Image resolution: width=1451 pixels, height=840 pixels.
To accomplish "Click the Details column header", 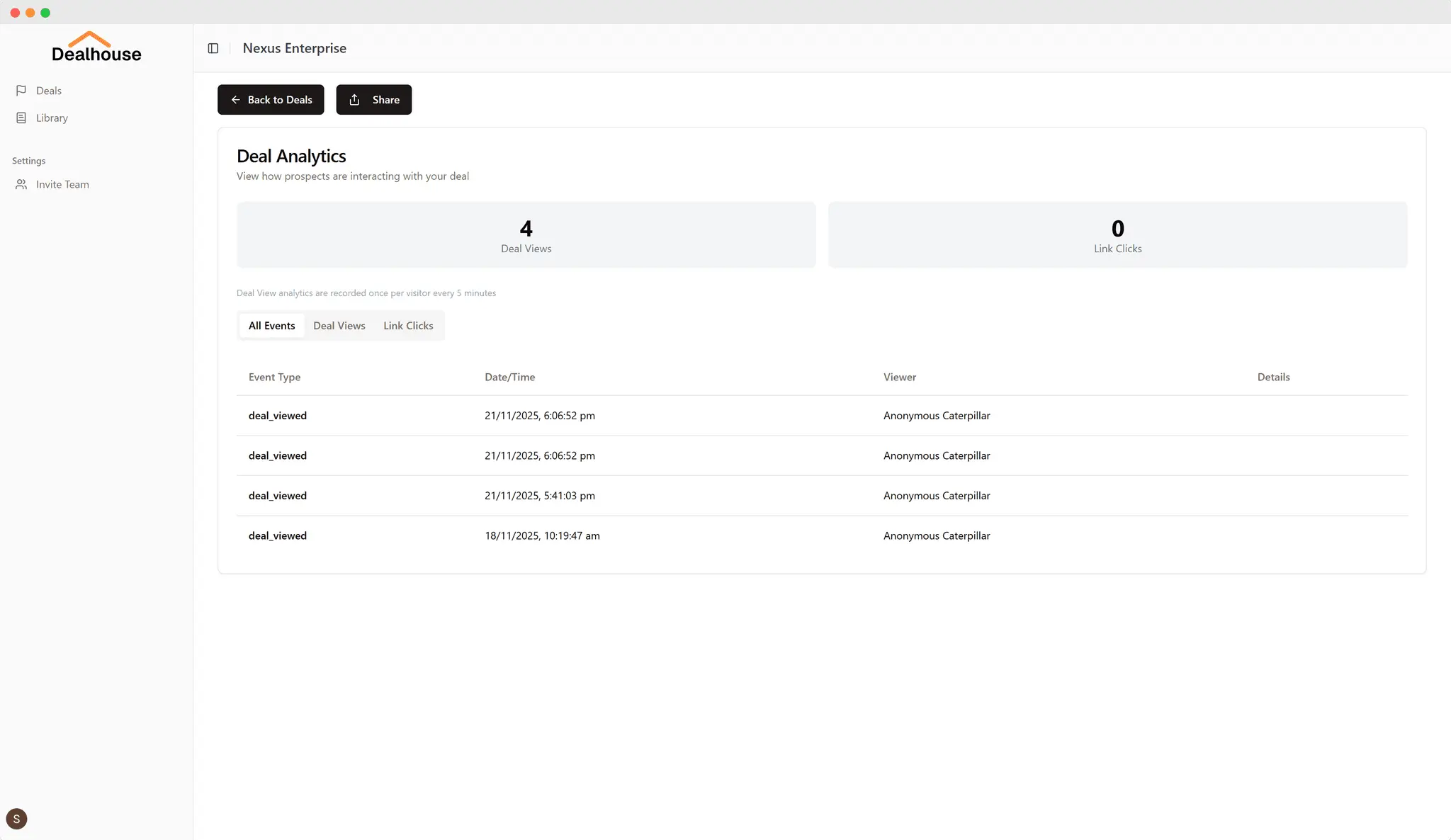I will 1273,377.
